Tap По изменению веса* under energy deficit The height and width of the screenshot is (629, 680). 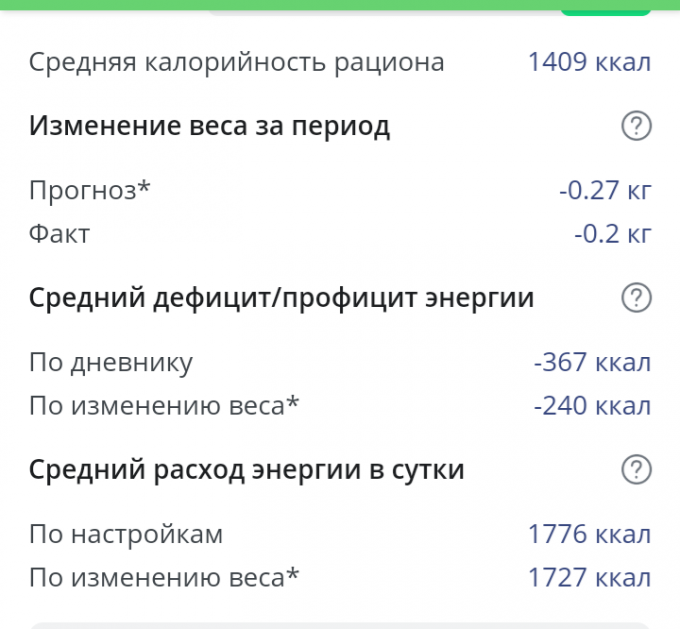164,405
